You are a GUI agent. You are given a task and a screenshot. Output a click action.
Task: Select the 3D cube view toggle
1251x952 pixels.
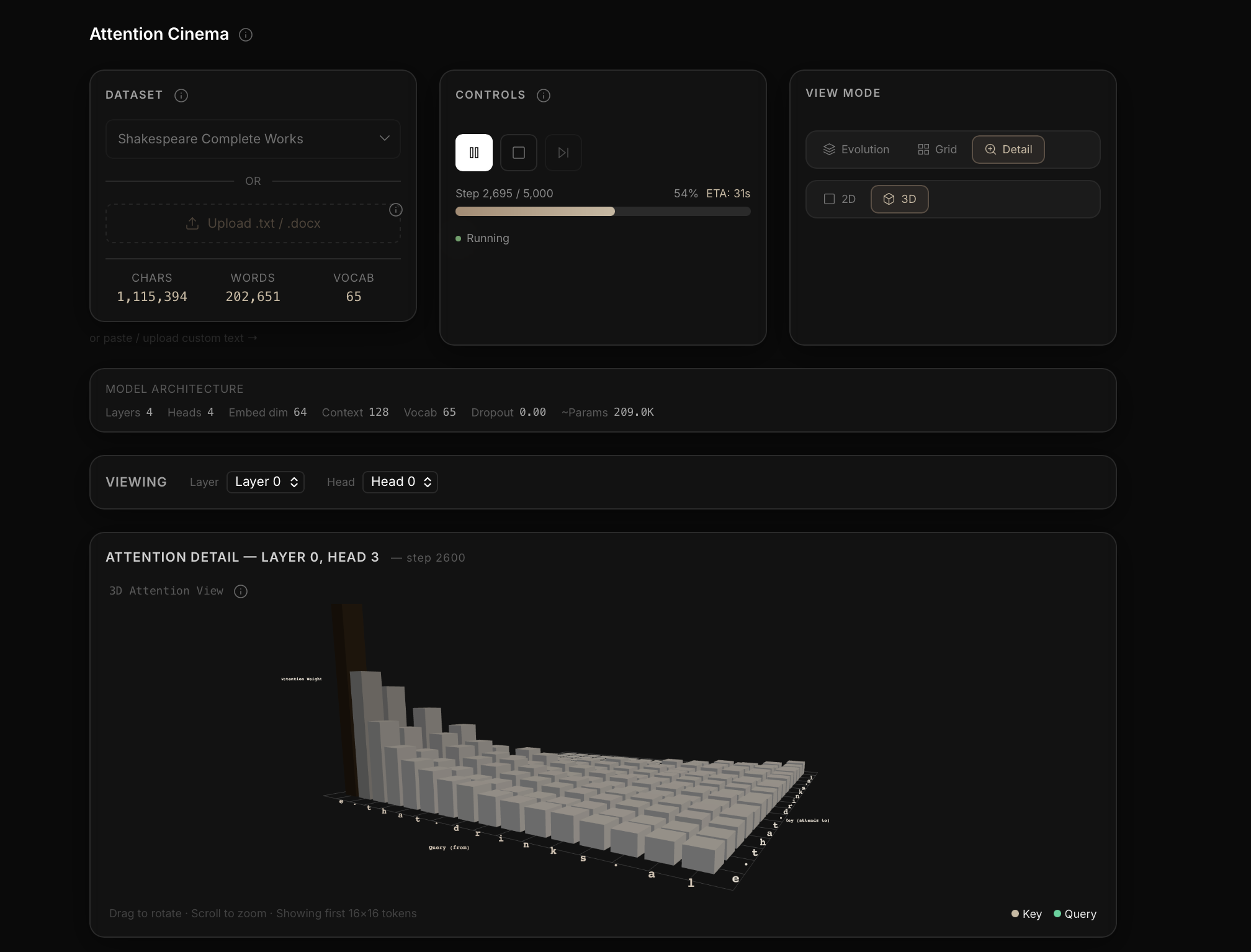(x=899, y=199)
